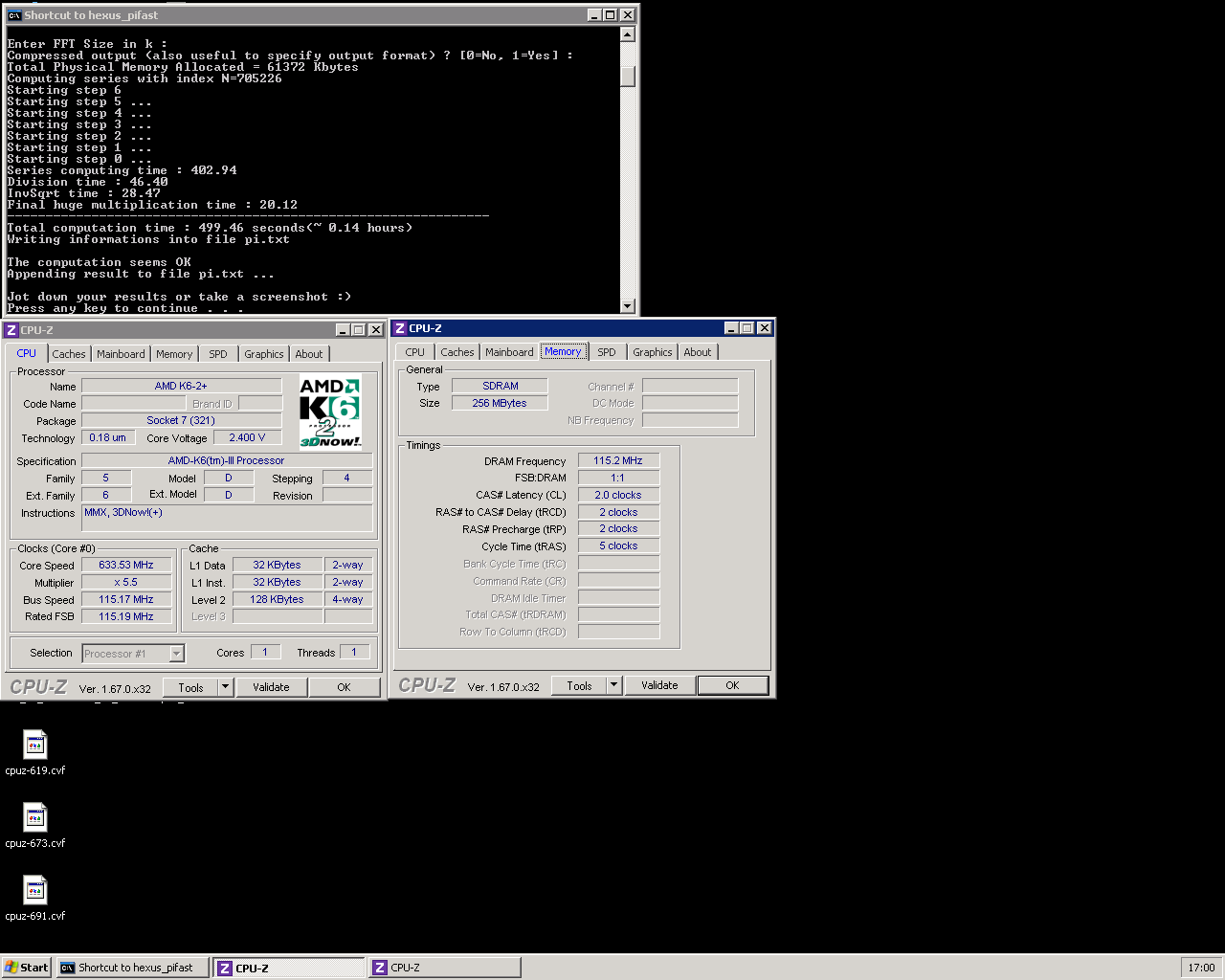
Task: Click the 1:1 FSB:DRAM ratio value
Action: point(618,478)
